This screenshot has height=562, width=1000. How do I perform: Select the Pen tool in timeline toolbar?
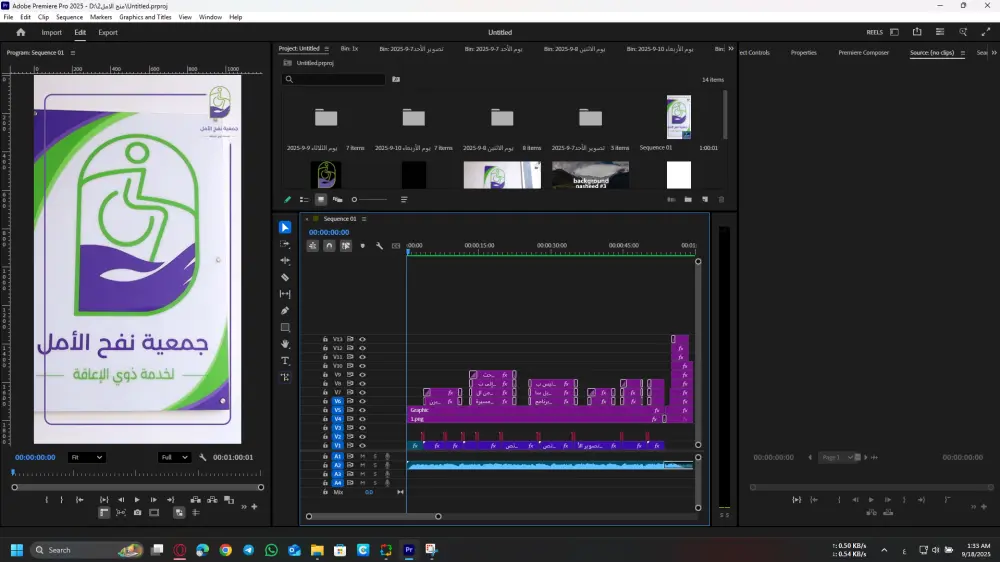coord(285,311)
